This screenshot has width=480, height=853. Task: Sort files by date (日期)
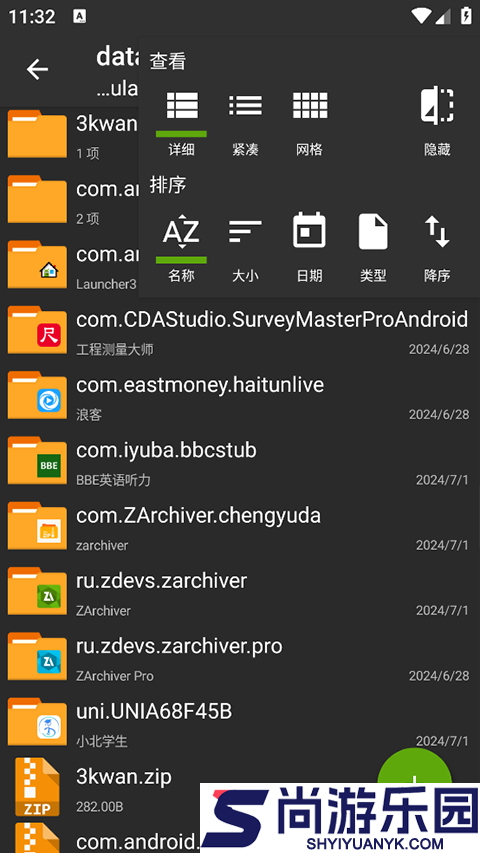[x=309, y=248]
